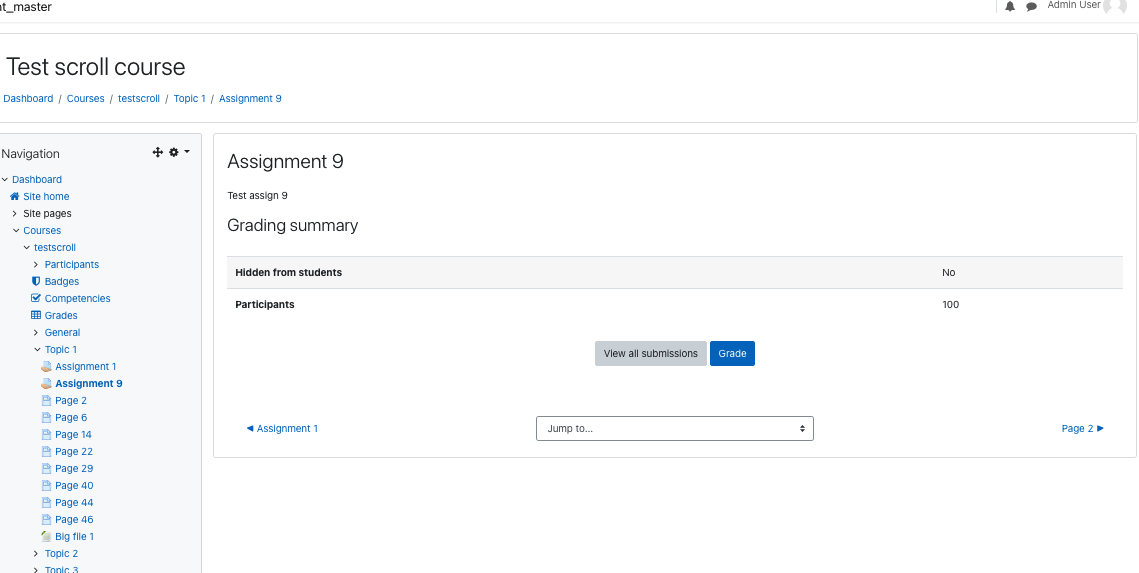
Task: Open Page 22 in the navigation tree
Action: point(74,451)
